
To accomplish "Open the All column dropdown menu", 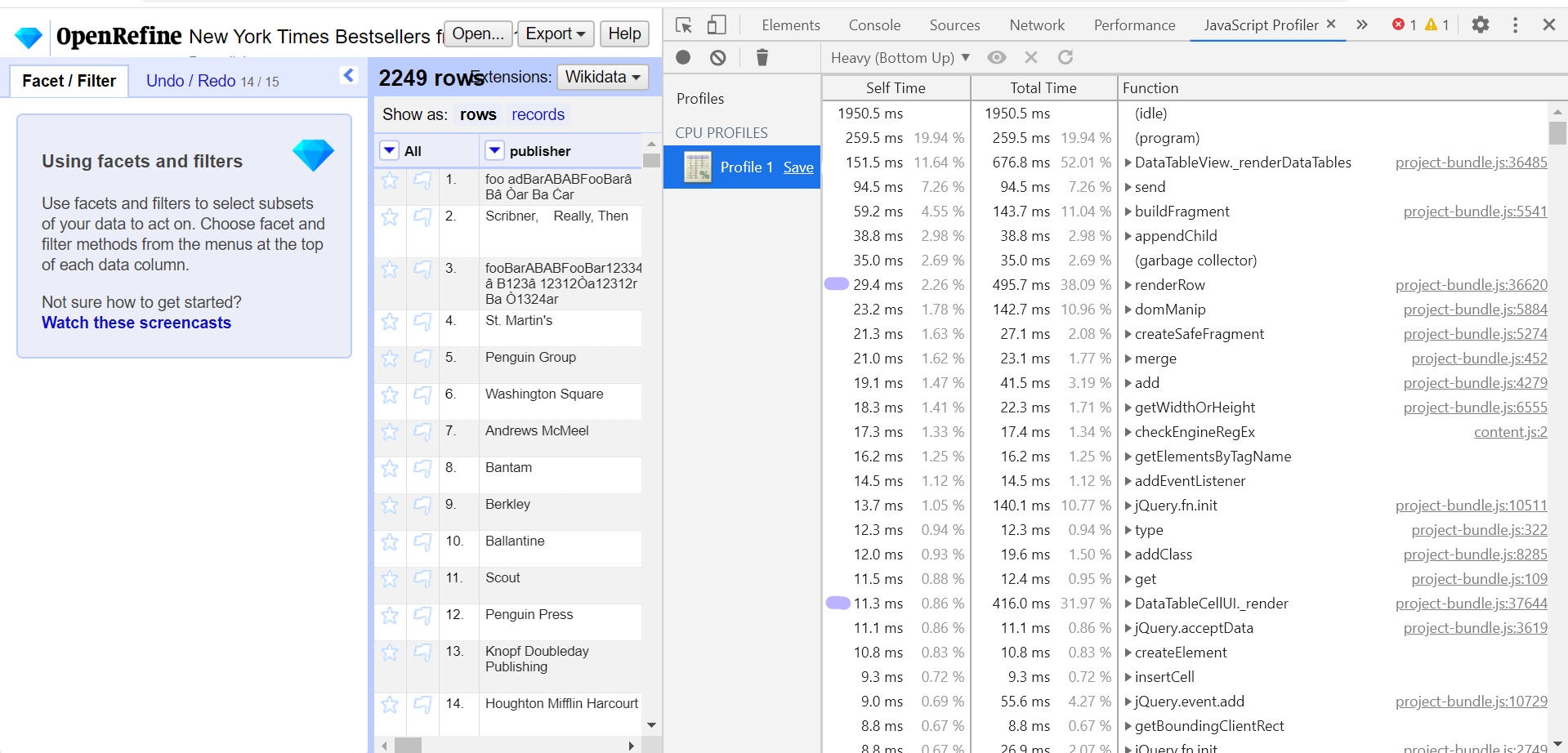I will 390,150.
